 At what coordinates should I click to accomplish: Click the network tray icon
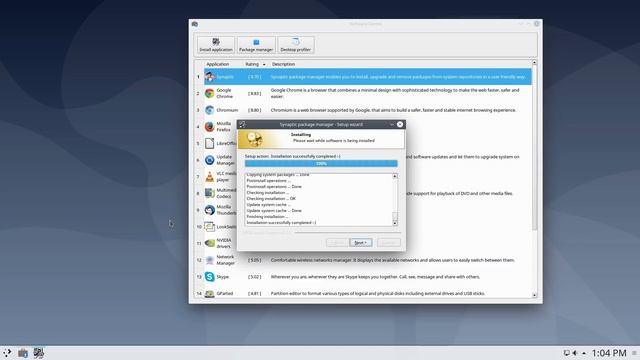(x=567, y=353)
